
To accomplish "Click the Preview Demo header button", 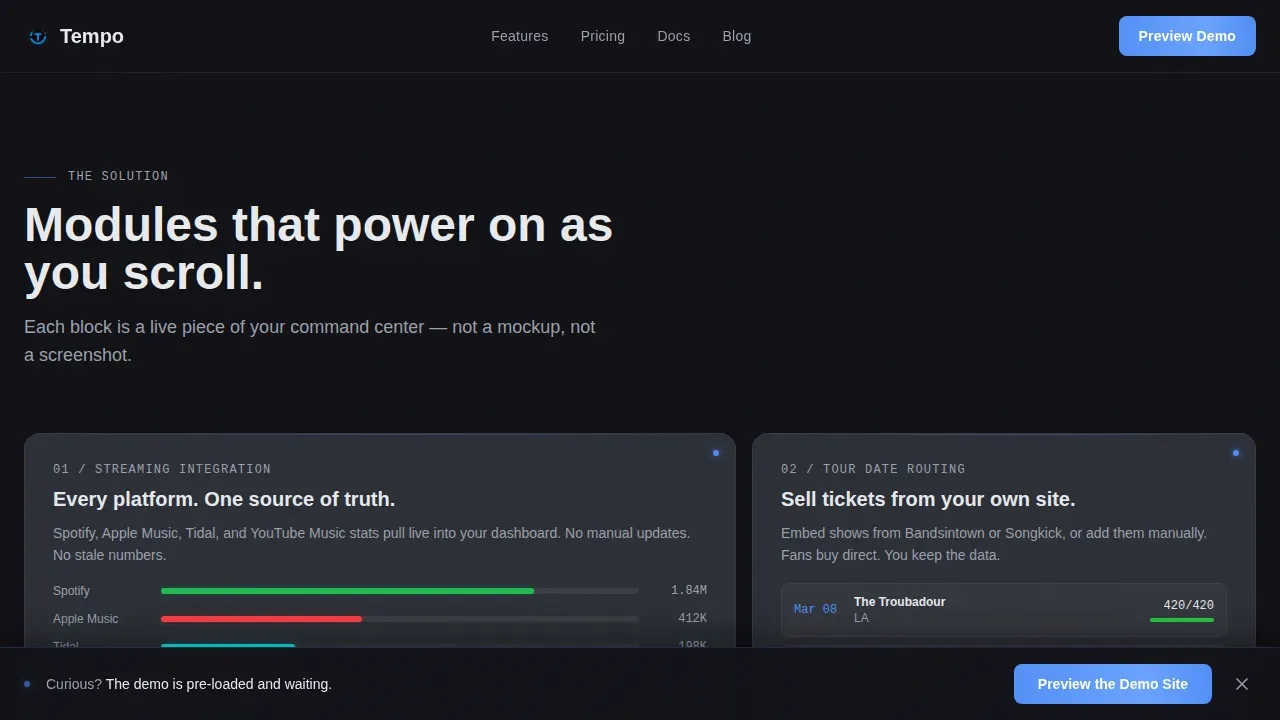I will click(1187, 36).
